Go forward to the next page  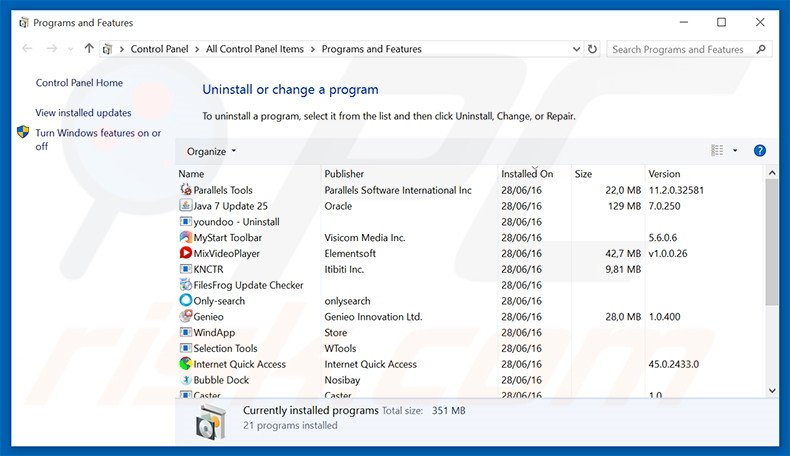tap(51, 48)
